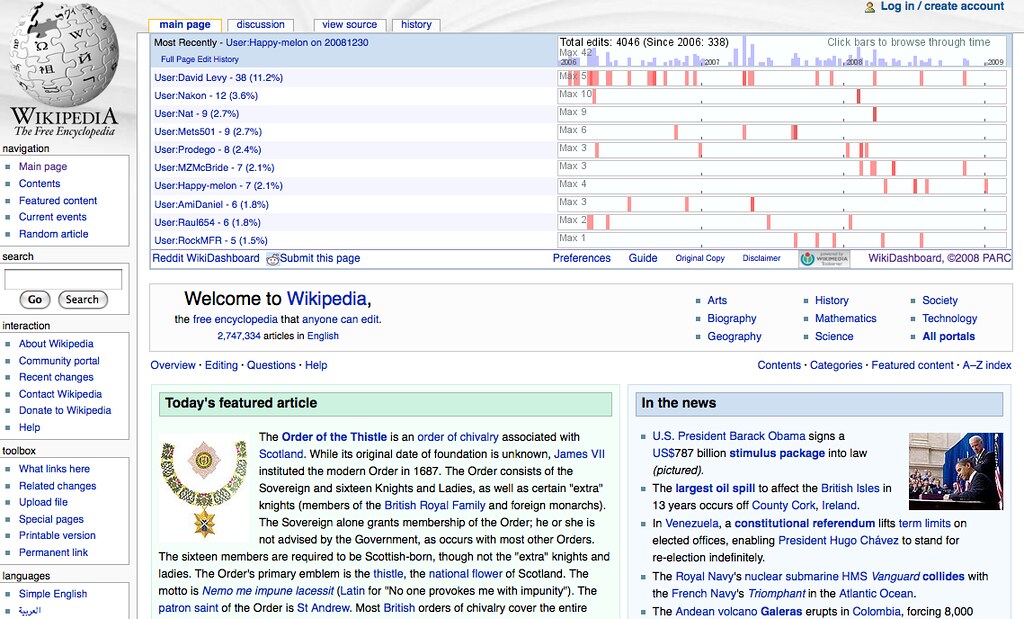This screenshot has height=619, width=1024.
Task: Open the A–Z index
Action: [987, 366]
